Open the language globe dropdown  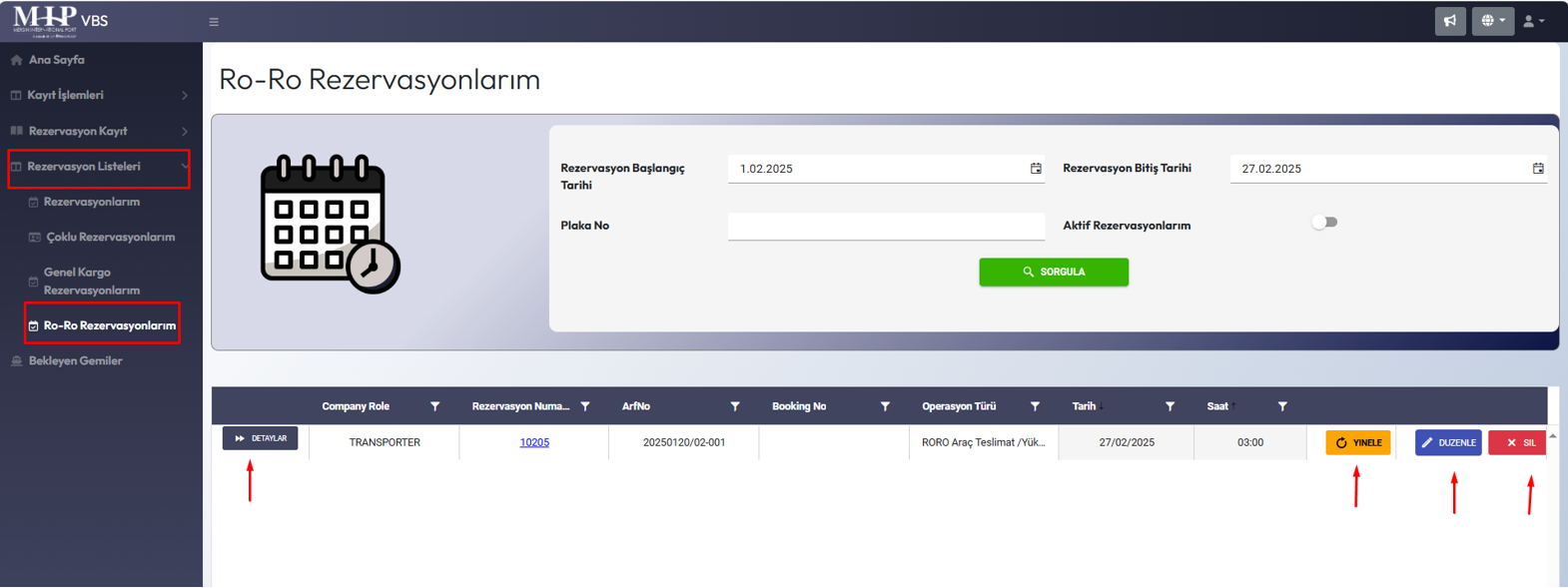[1492, 21]
